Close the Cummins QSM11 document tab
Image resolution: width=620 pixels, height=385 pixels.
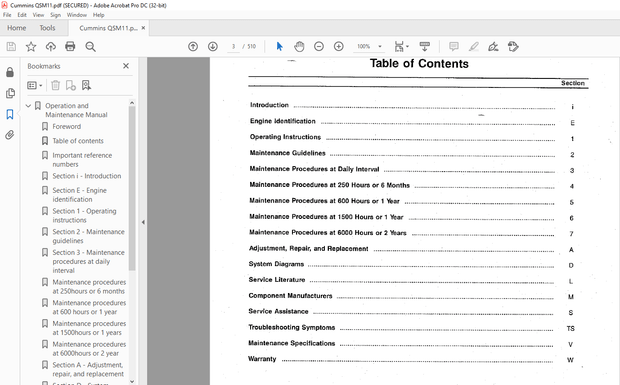pos(143,28)
